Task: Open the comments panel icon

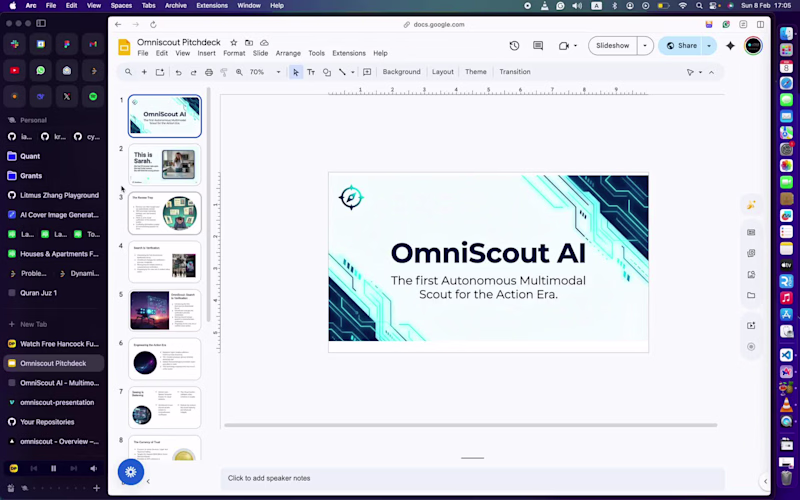Action: tap(538, 45)
